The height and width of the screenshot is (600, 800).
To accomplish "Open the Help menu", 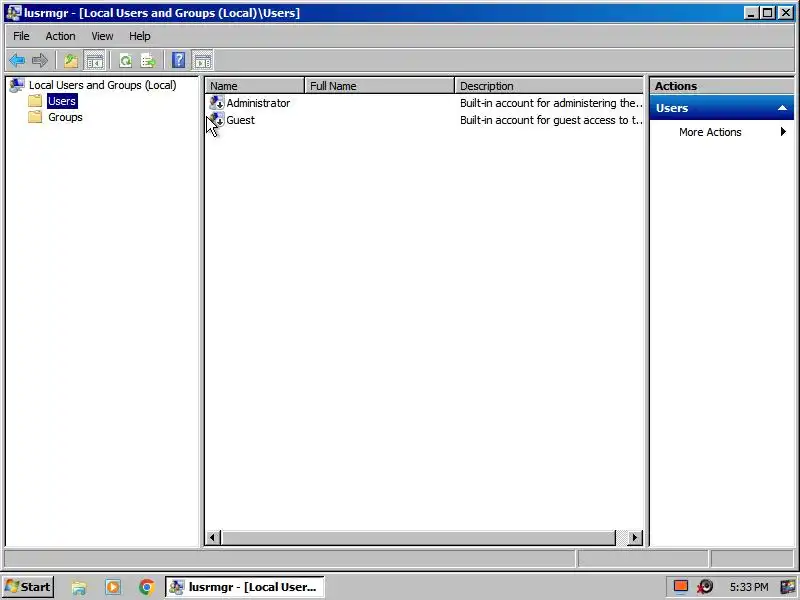I will coord(139,36).
